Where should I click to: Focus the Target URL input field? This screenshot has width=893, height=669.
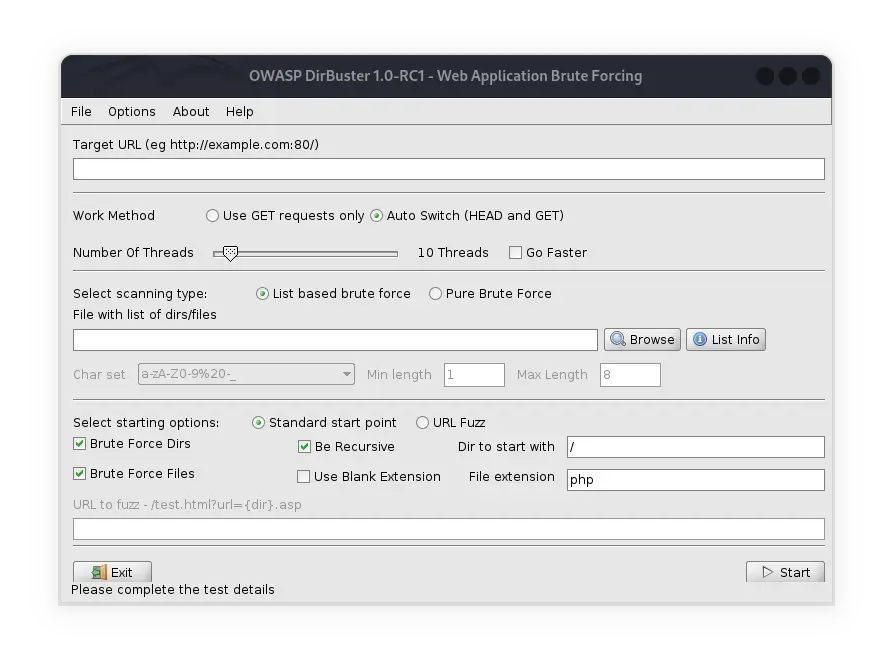tap(448, 169)
